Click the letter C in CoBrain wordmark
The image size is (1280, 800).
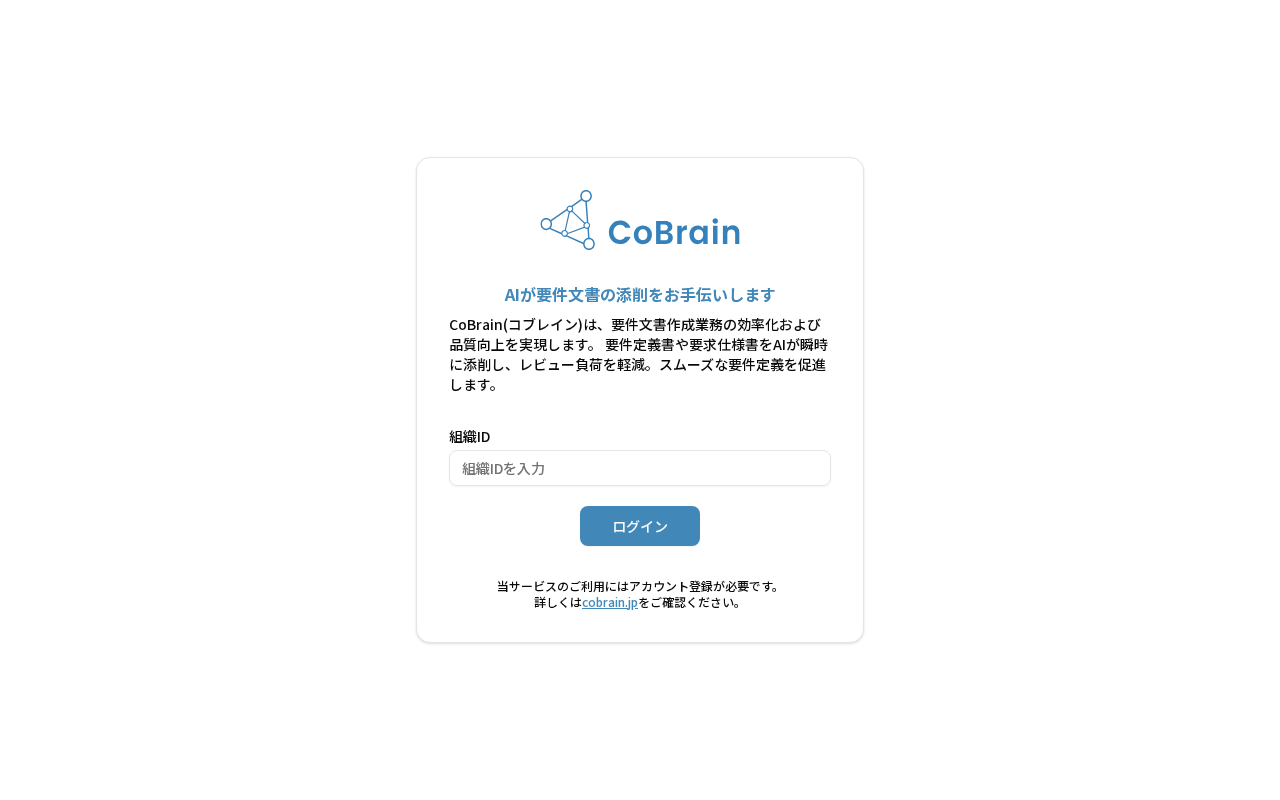(x=619, y=233)
